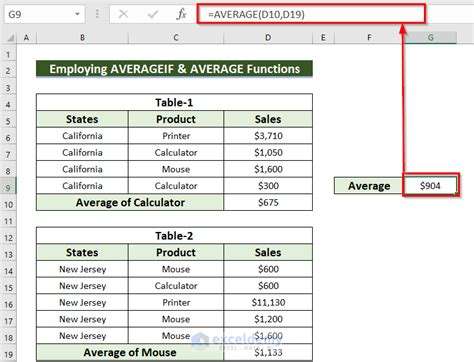The width and height of the screenshot is (474, 362).
Task: Select column D header
Action: 268,38
